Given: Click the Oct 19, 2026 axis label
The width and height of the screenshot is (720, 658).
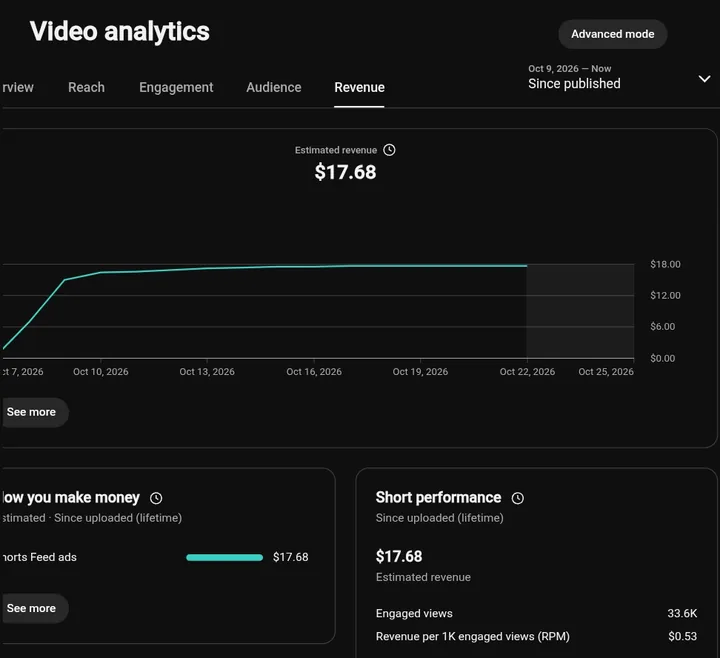Looking at the screenshot, I should [x=420, y=371].
